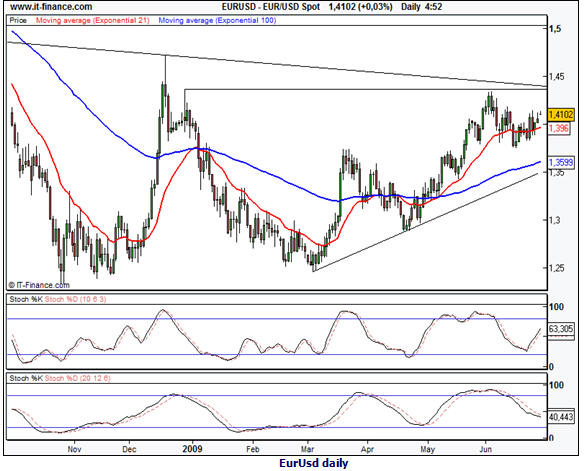584x471 pixels.
Task: Select the Stoch %D (20 12 6) label
Action: [77, 378]
